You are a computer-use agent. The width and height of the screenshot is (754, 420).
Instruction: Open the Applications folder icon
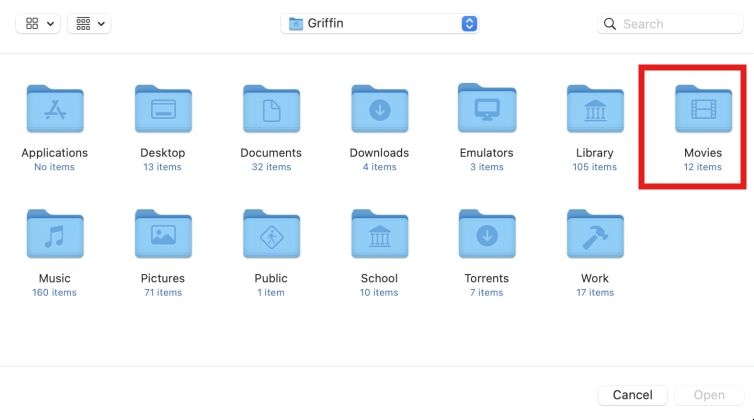coord(55,109)
